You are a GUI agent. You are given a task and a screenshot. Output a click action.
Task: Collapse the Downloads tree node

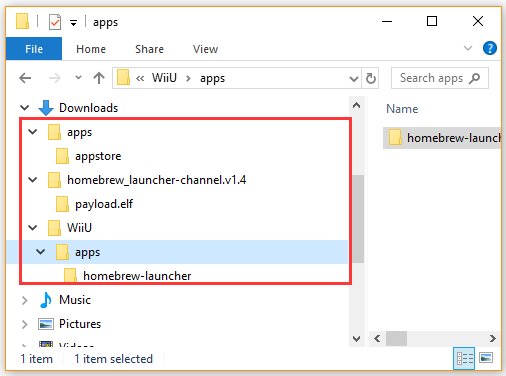click(x=24, y=108)
